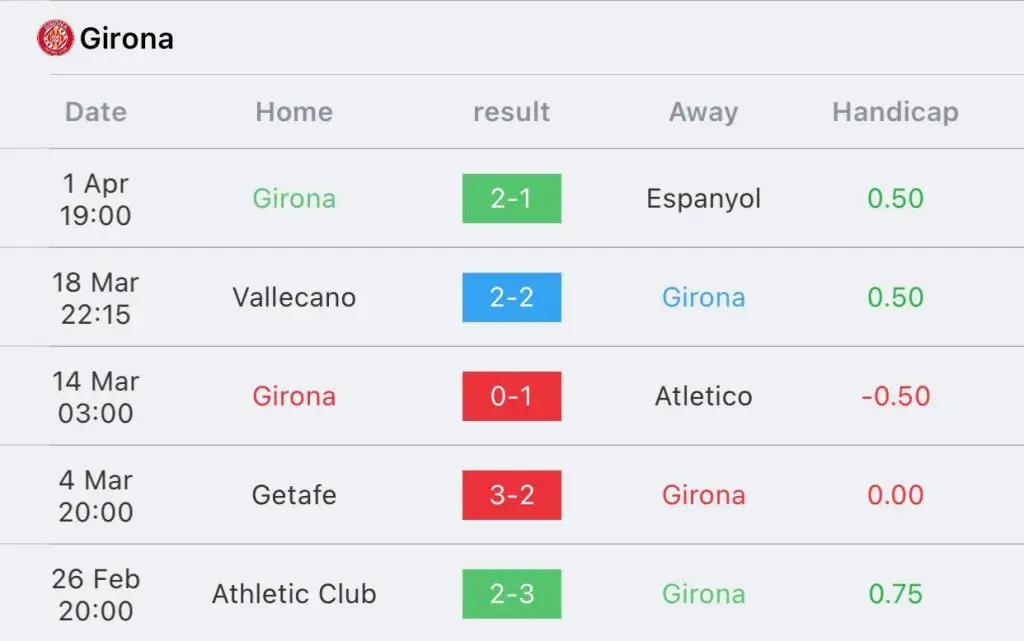Click the Athletic Club team name
Screen dimensions: 1024x641
pyautogui.click(x=294, y=594)
